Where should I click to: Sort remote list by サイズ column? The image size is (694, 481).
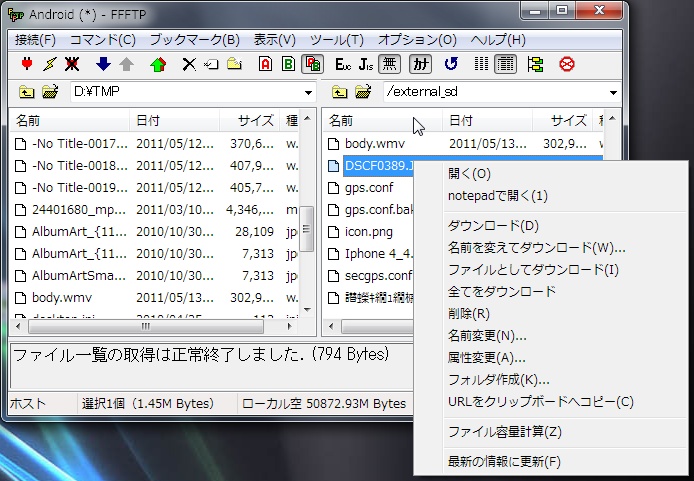pos(562,120)
